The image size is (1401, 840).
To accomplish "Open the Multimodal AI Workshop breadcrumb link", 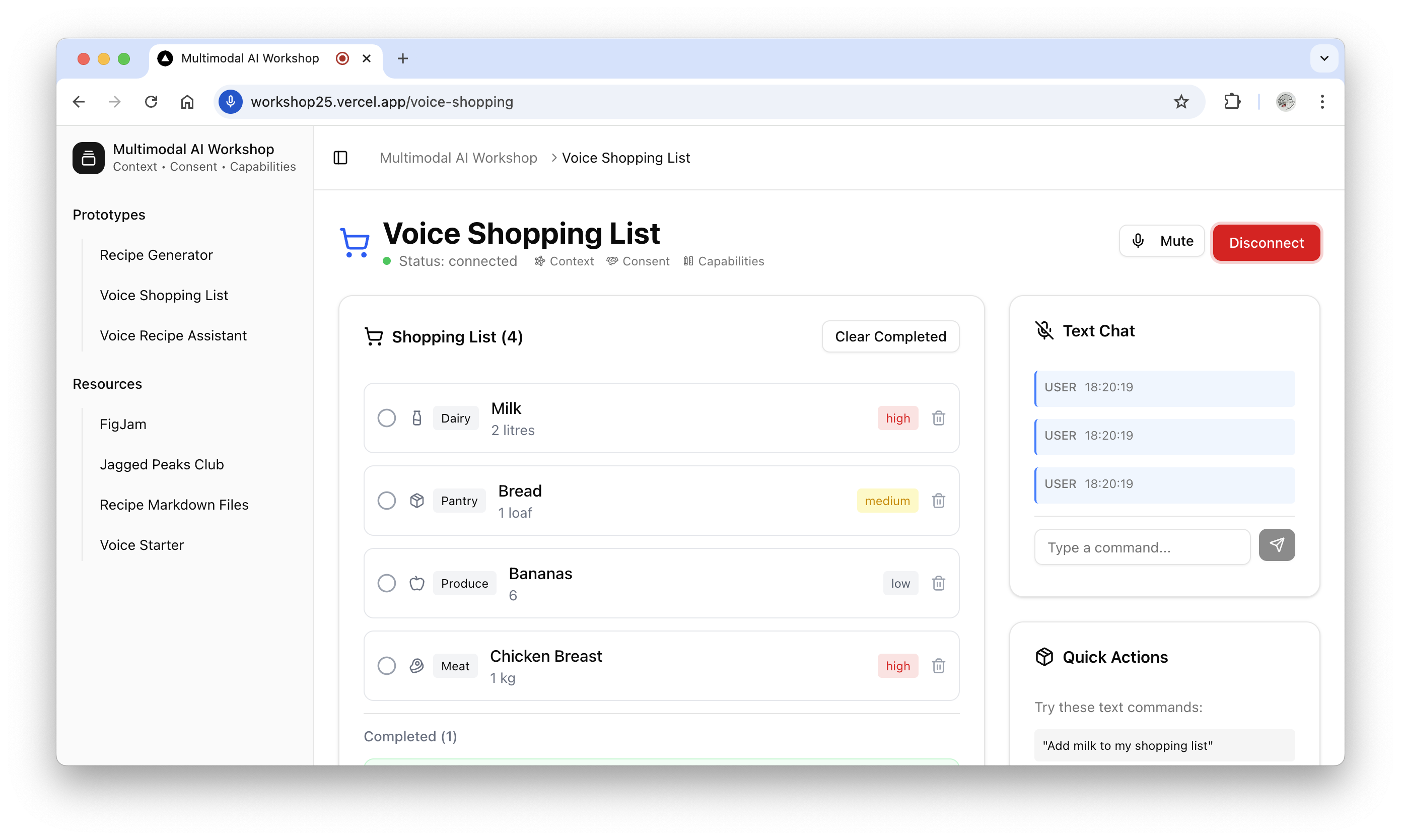I will [458, 157].
